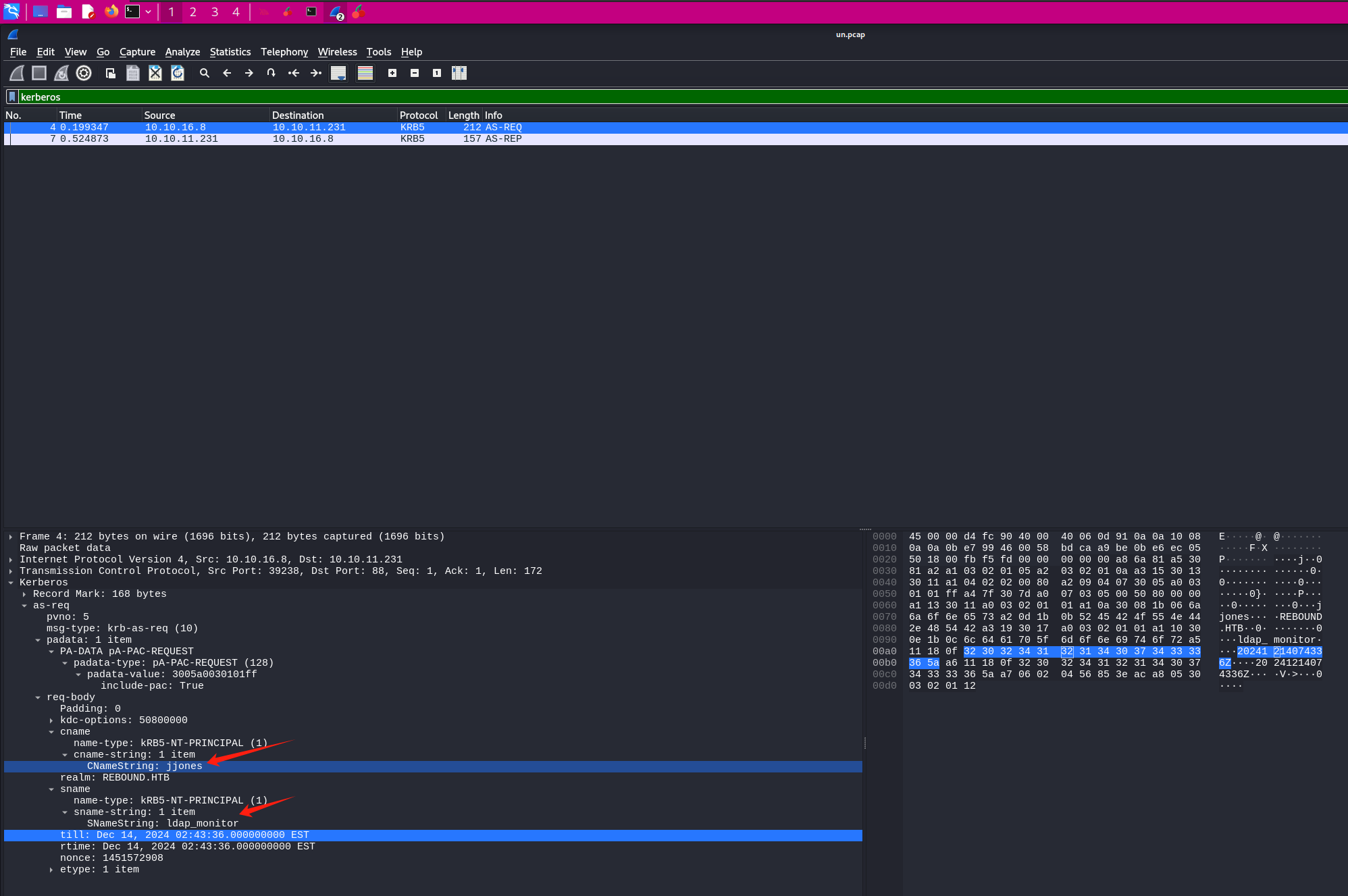Collapse the Kerberos tree node

point(11,583)
